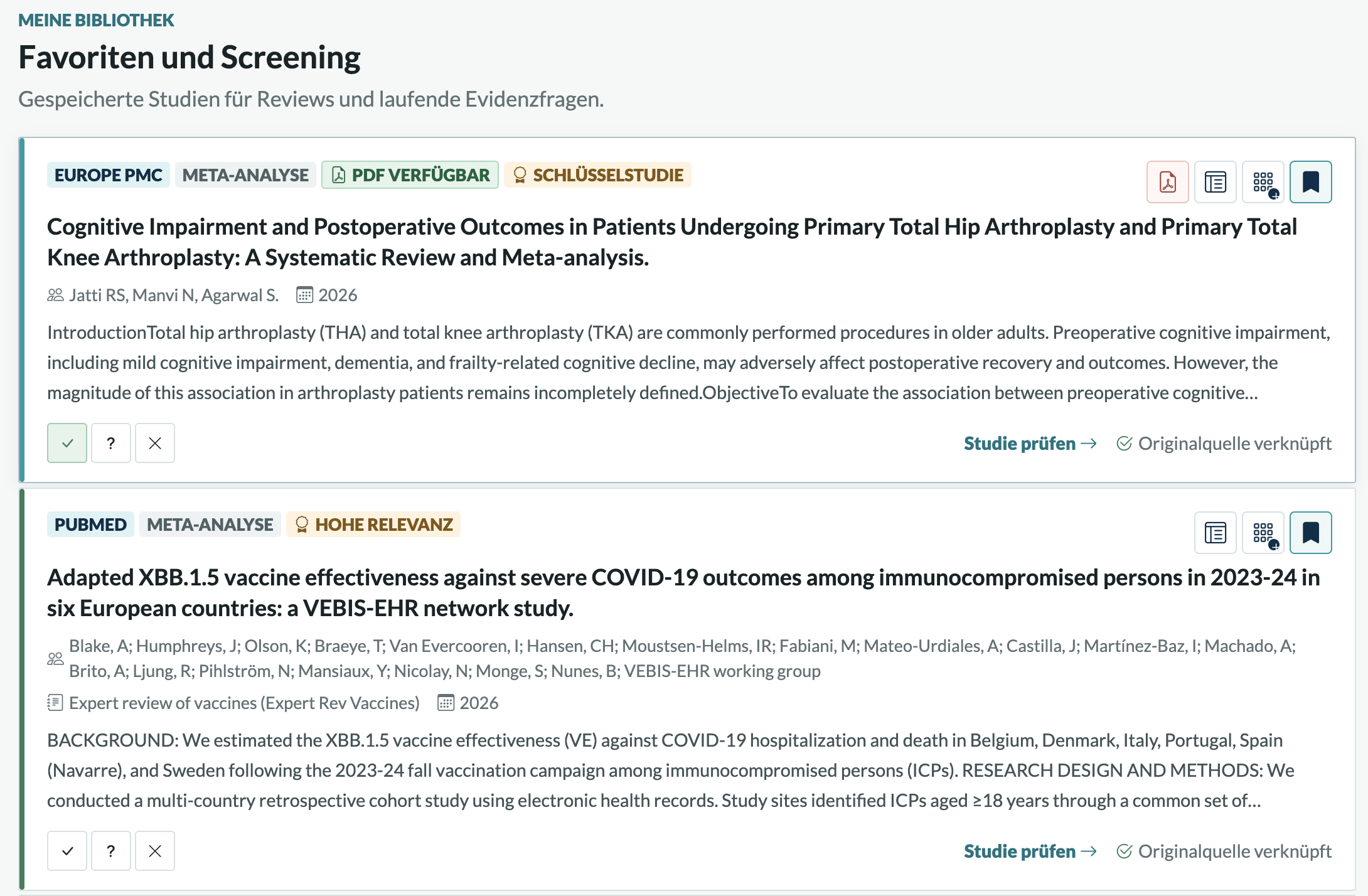The width and height of the screenshot is (1368, 896).
Task: Click the SCHLÜSSELSTUDIE badge
Action: click(x=597, y=175)
